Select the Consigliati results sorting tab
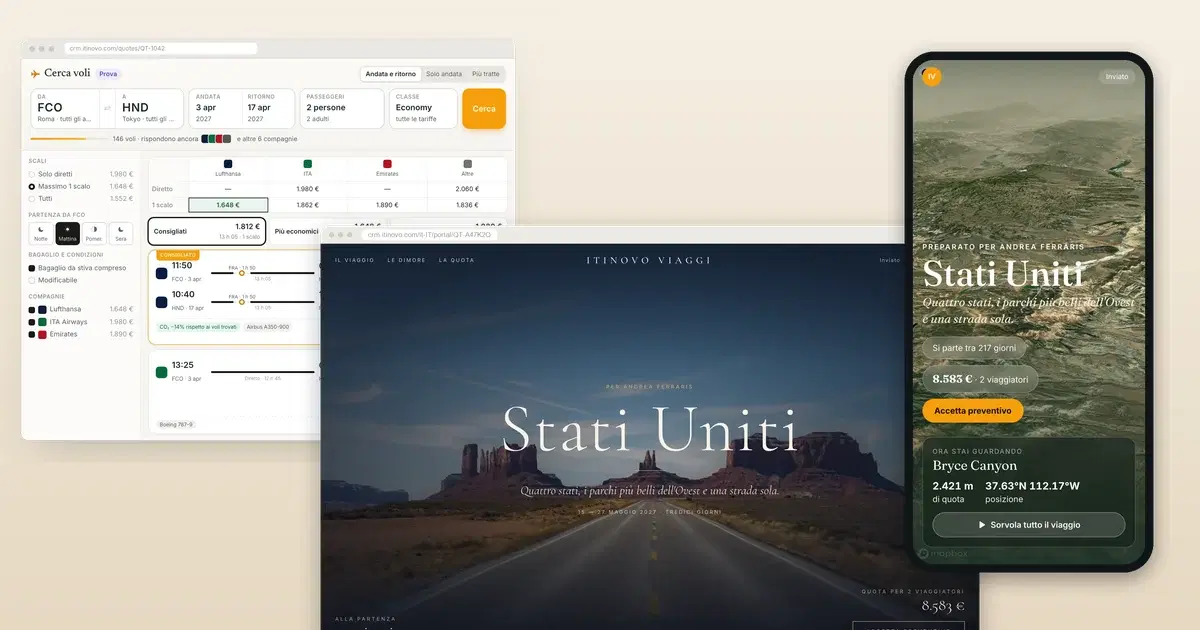Image resolution: width=1200 pixels, height=630 pixels. pyautogui.click(x=207, y=231)
